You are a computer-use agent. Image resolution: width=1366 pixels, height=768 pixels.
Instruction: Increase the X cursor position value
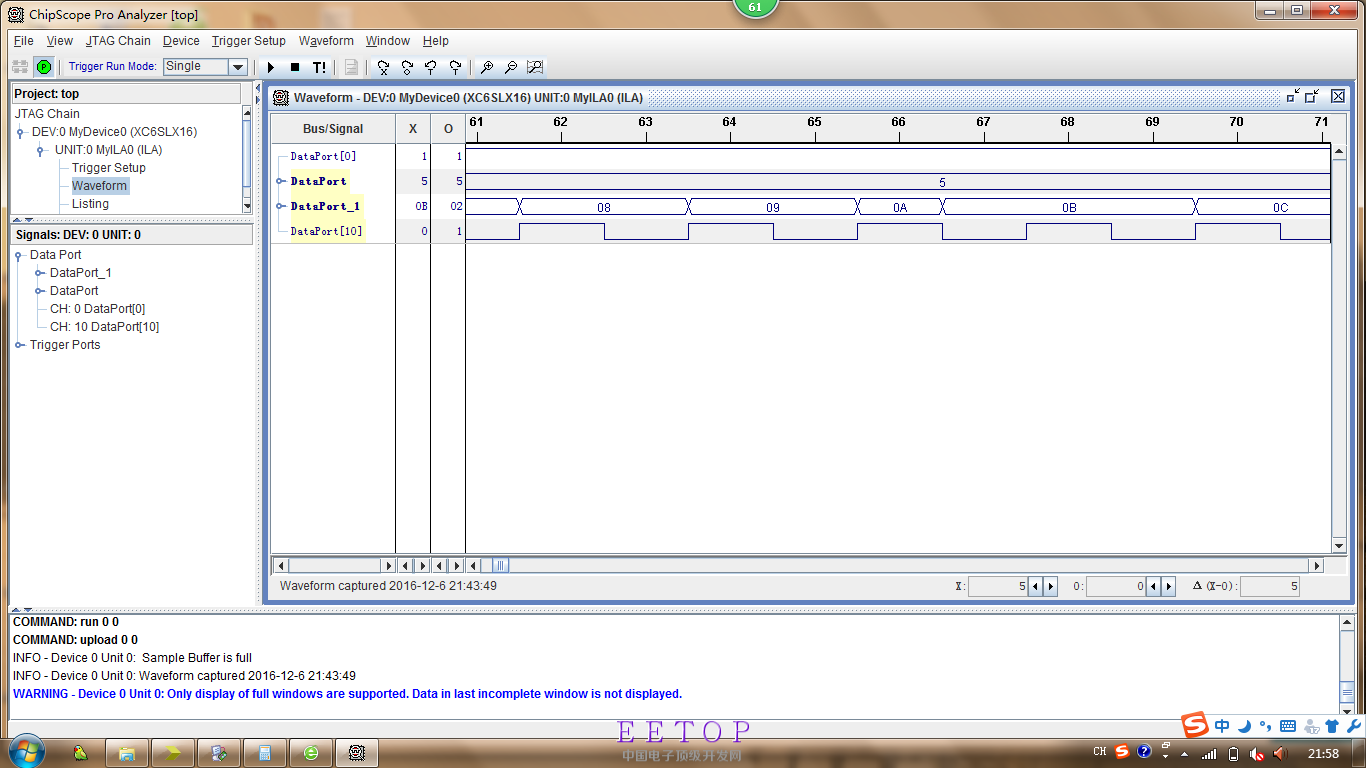(x=1050, y=587)
